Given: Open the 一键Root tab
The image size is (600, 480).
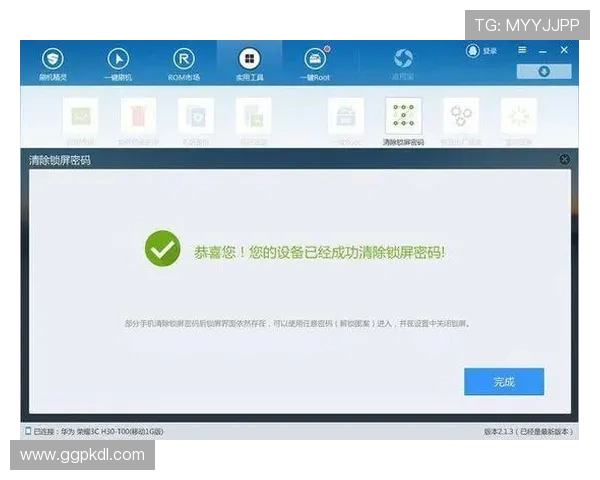Looking at the screenshot, I should (x=315, y=64).
